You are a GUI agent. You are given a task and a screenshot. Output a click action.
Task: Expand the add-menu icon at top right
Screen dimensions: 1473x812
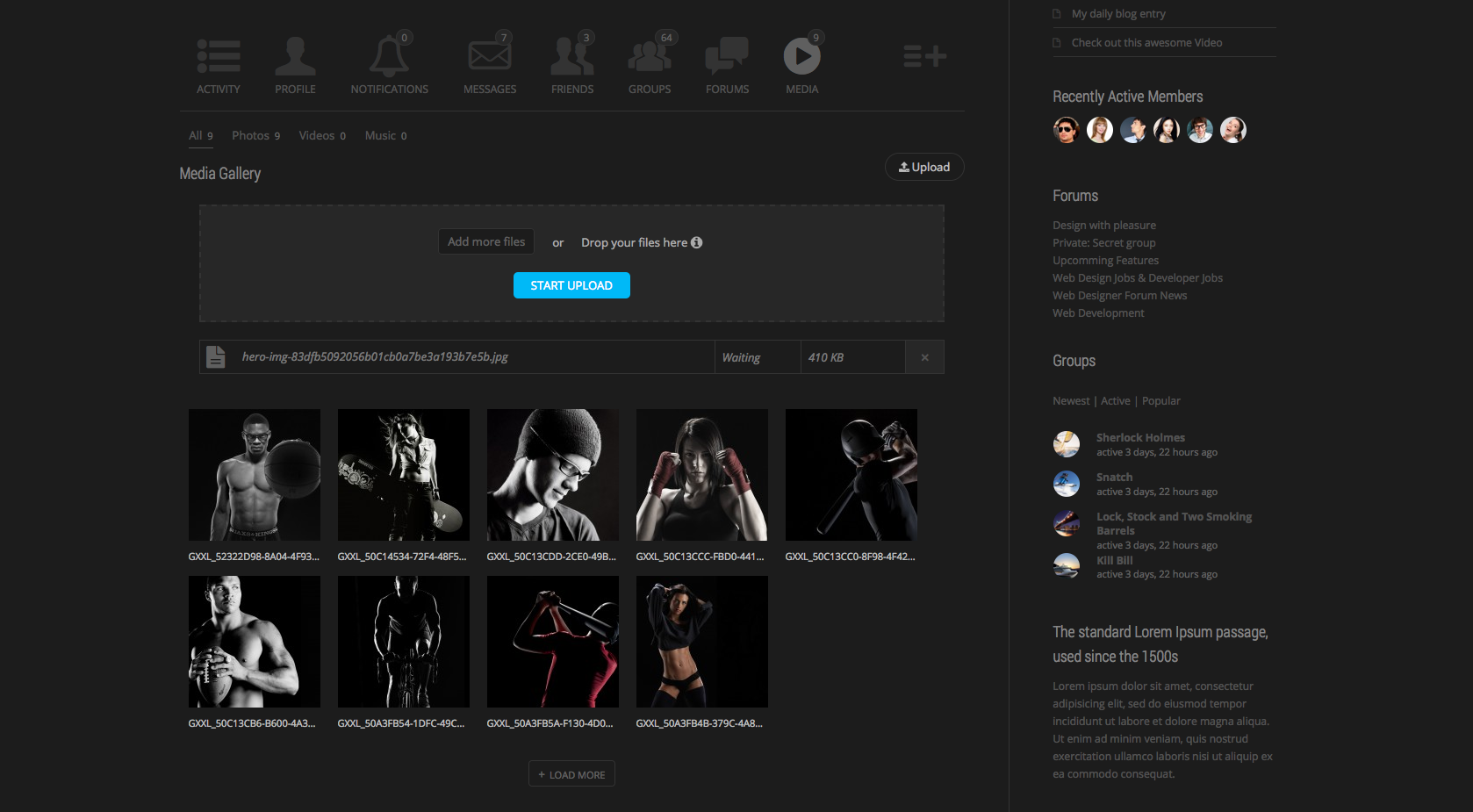(x=924, y=56)
